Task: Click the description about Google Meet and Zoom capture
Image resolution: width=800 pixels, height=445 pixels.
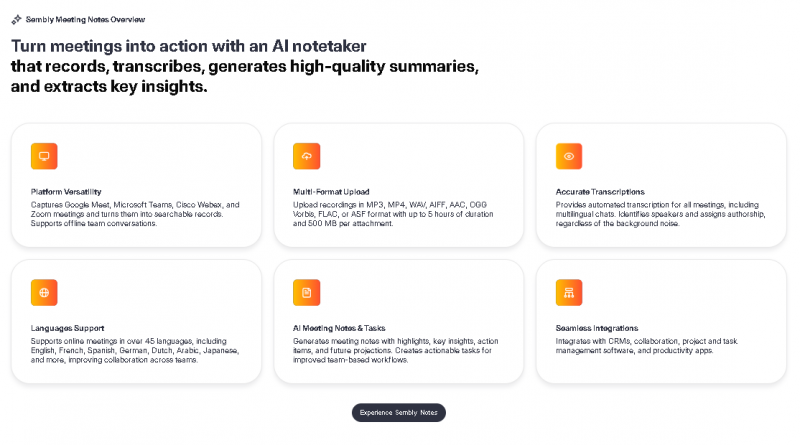Action: pyautogui.click(x=135, y=213)
